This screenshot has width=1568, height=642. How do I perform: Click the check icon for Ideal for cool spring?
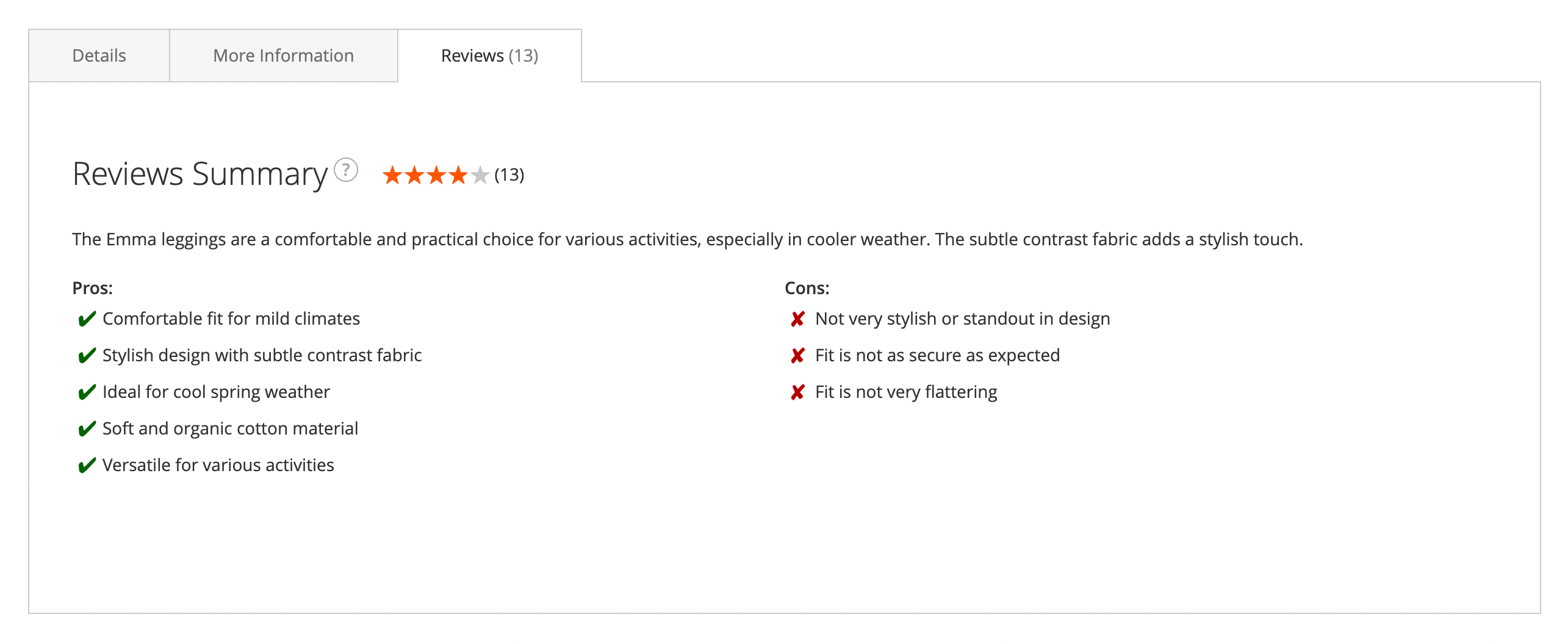[x=87, y=392]
